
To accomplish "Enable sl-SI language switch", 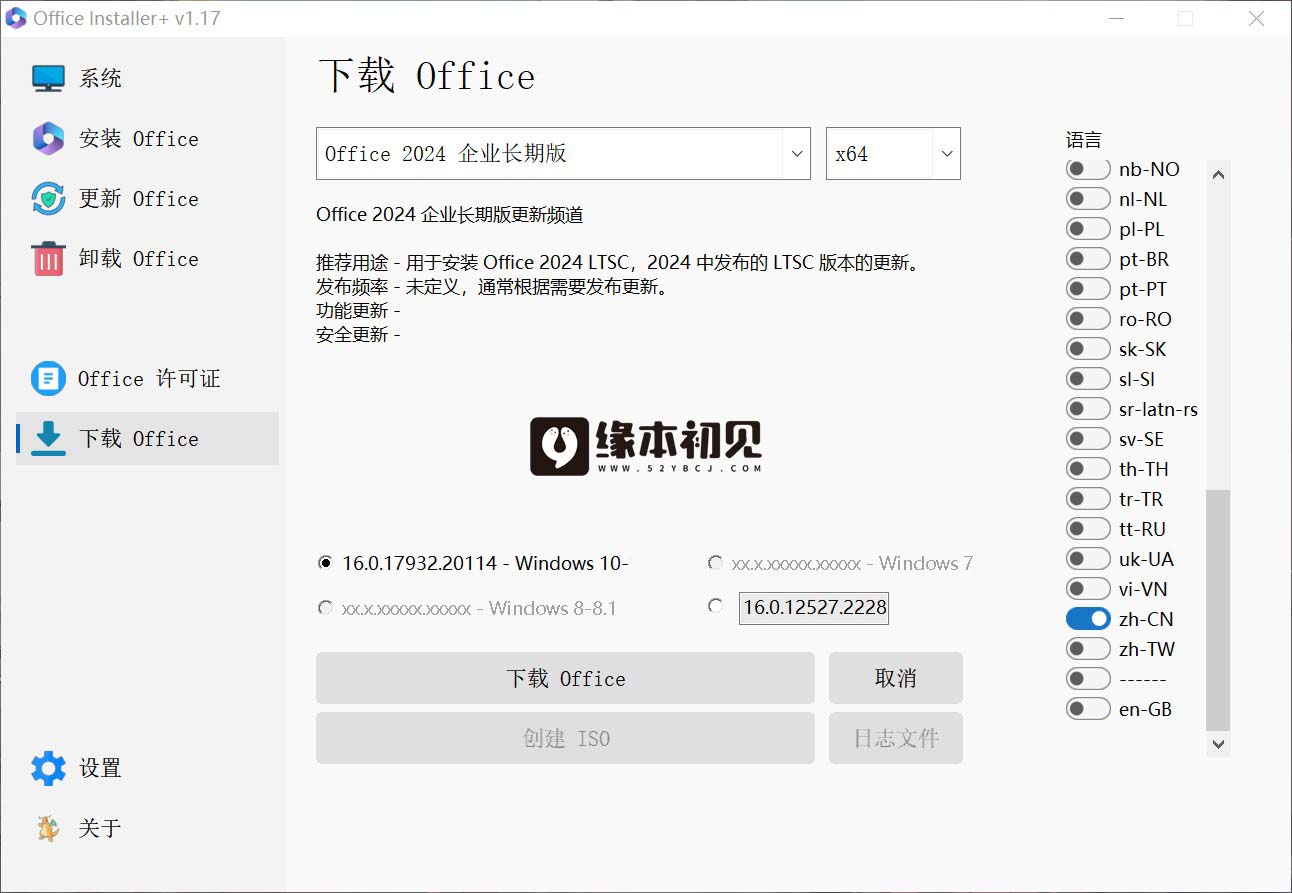I will click(x=1088, y=379).
